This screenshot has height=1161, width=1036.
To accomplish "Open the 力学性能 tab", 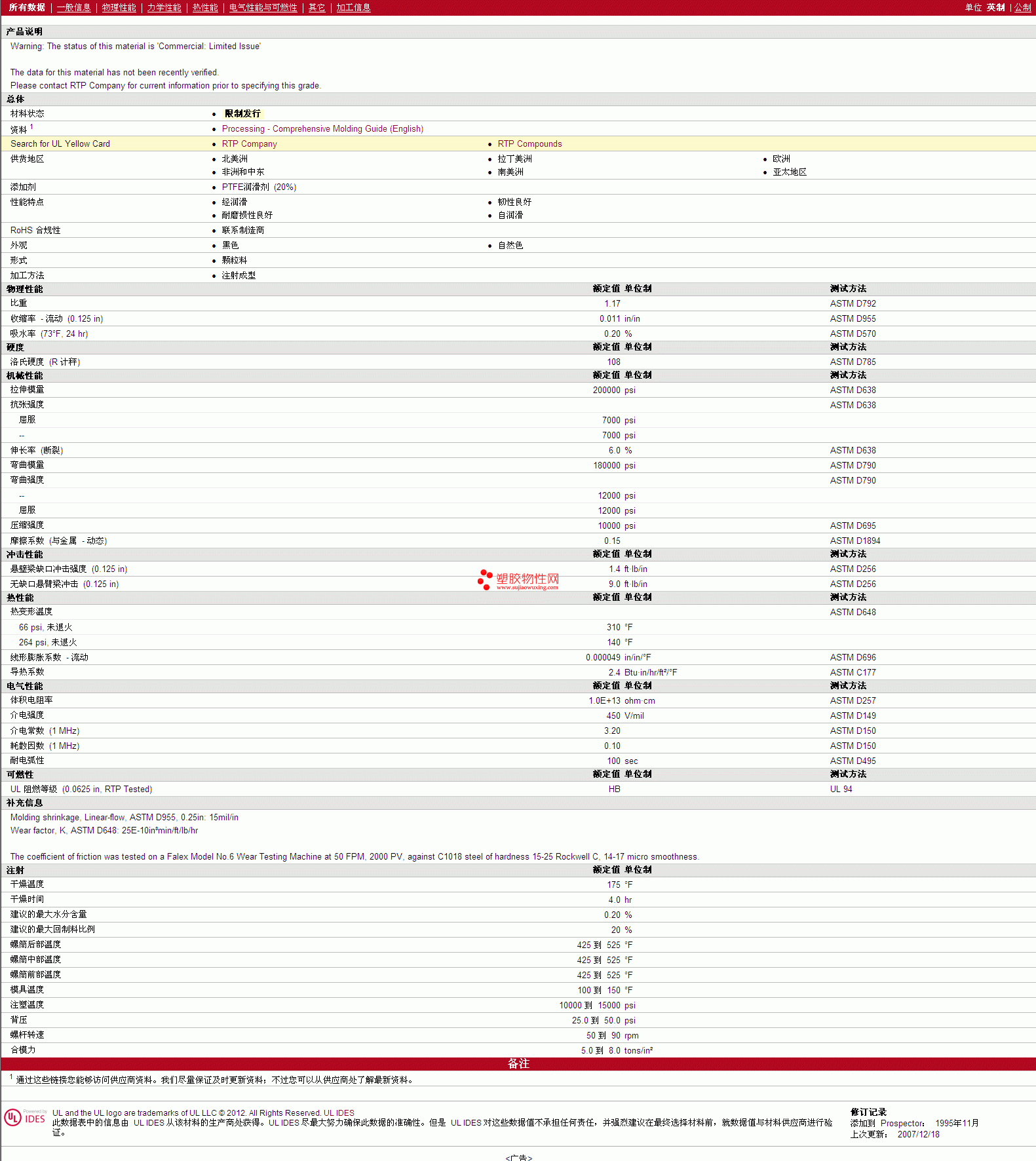I will point(164,7).
